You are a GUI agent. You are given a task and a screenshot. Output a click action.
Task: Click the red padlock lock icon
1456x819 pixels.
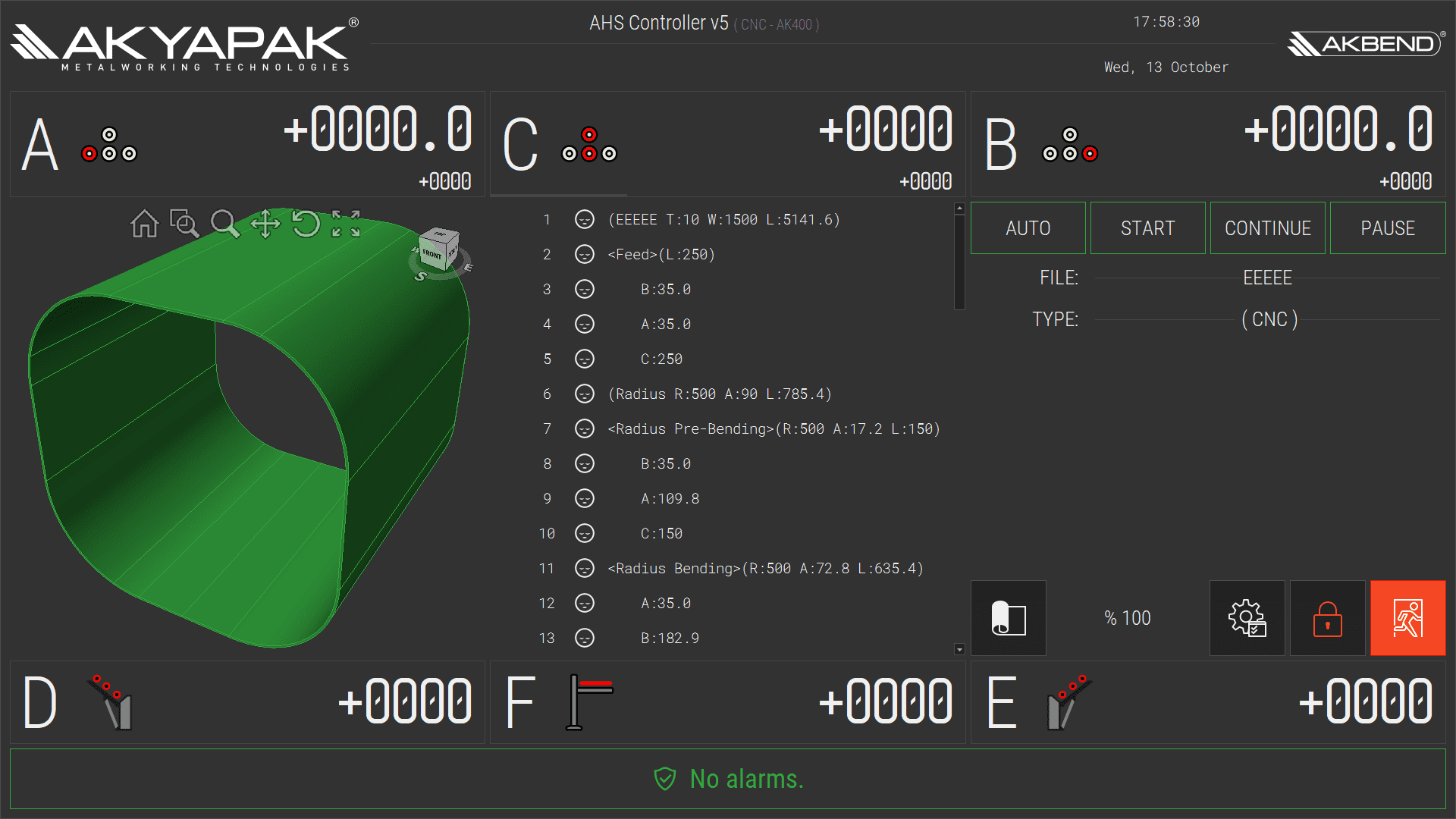point(1327,618)
